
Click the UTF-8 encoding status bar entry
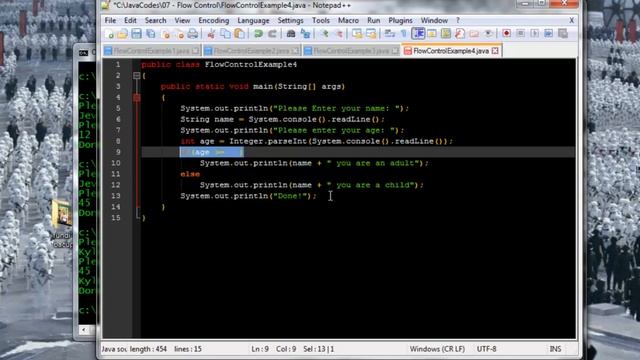click(x=487, y=349)
